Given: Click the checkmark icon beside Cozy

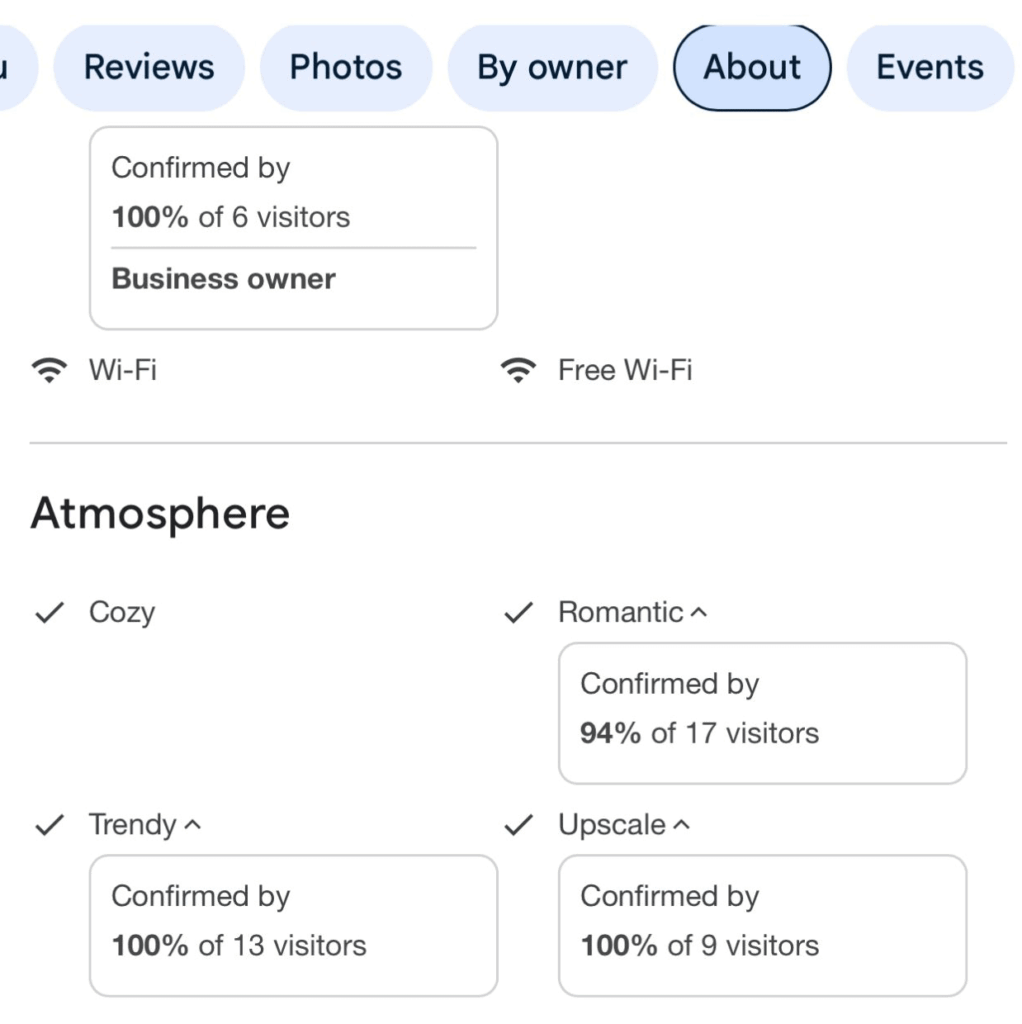Looking at the screenshot, I should (49, 613).
